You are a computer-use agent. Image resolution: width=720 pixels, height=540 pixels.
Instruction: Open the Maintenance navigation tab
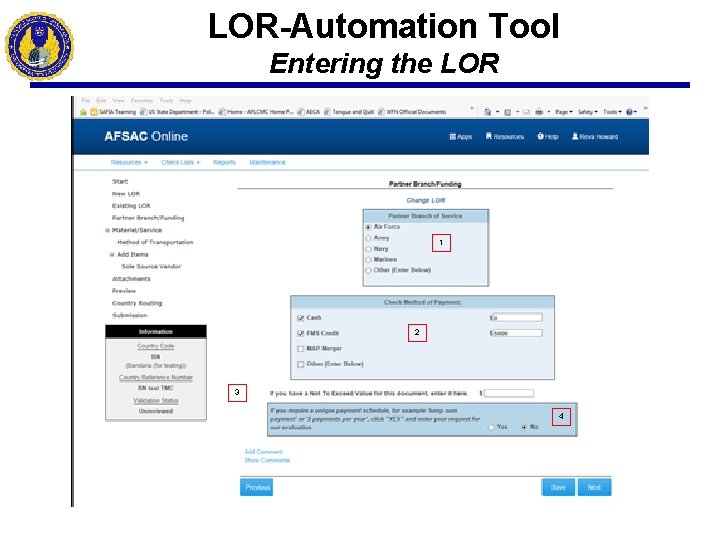(267, 162)
